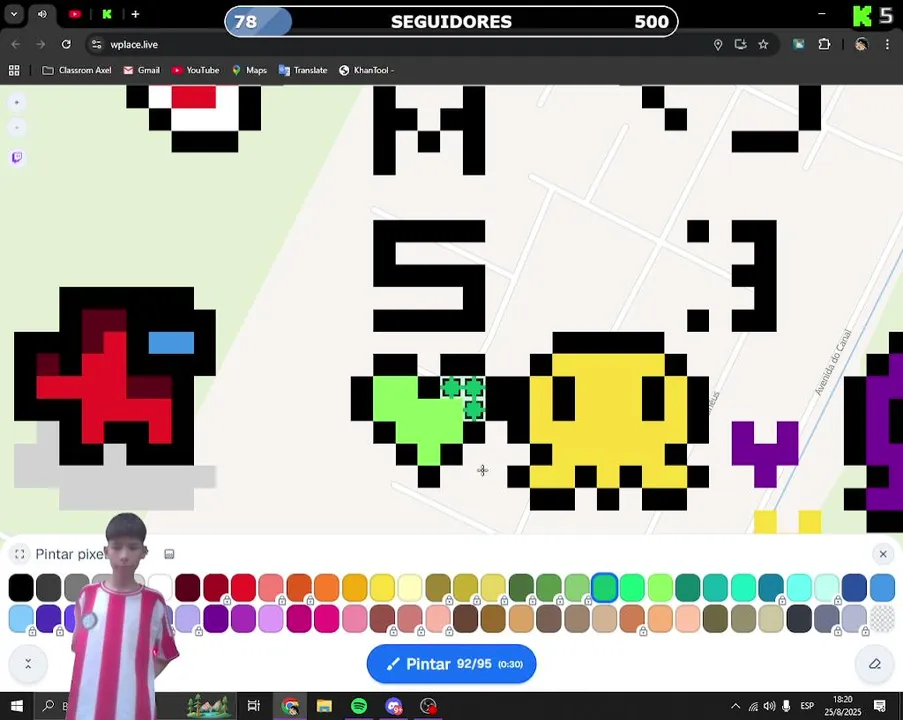
Task: Open the Windows notification center
Action: point(880,706)
